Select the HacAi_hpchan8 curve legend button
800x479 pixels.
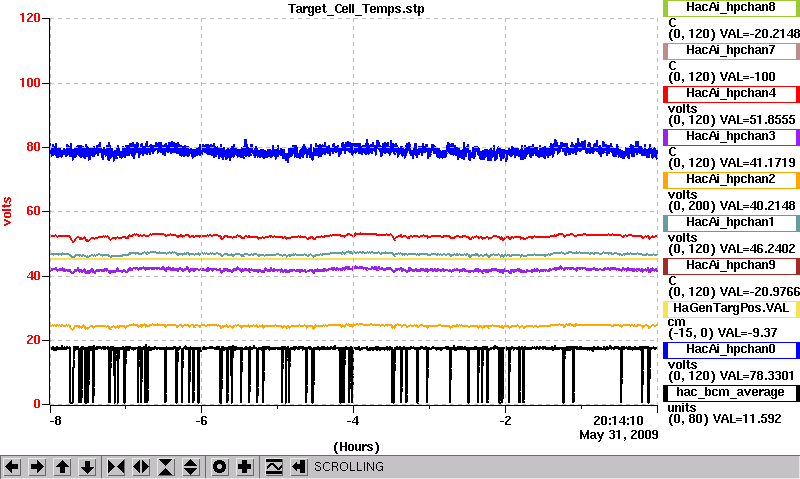click(x=731, y=8)
